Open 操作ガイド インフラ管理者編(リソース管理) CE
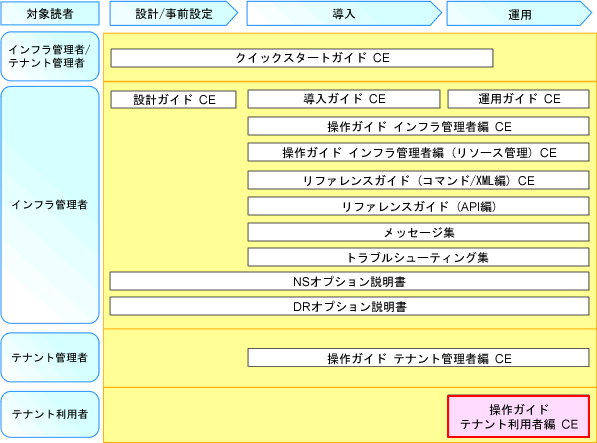Viewport: 597px width, 443px height. pos(418,152)
